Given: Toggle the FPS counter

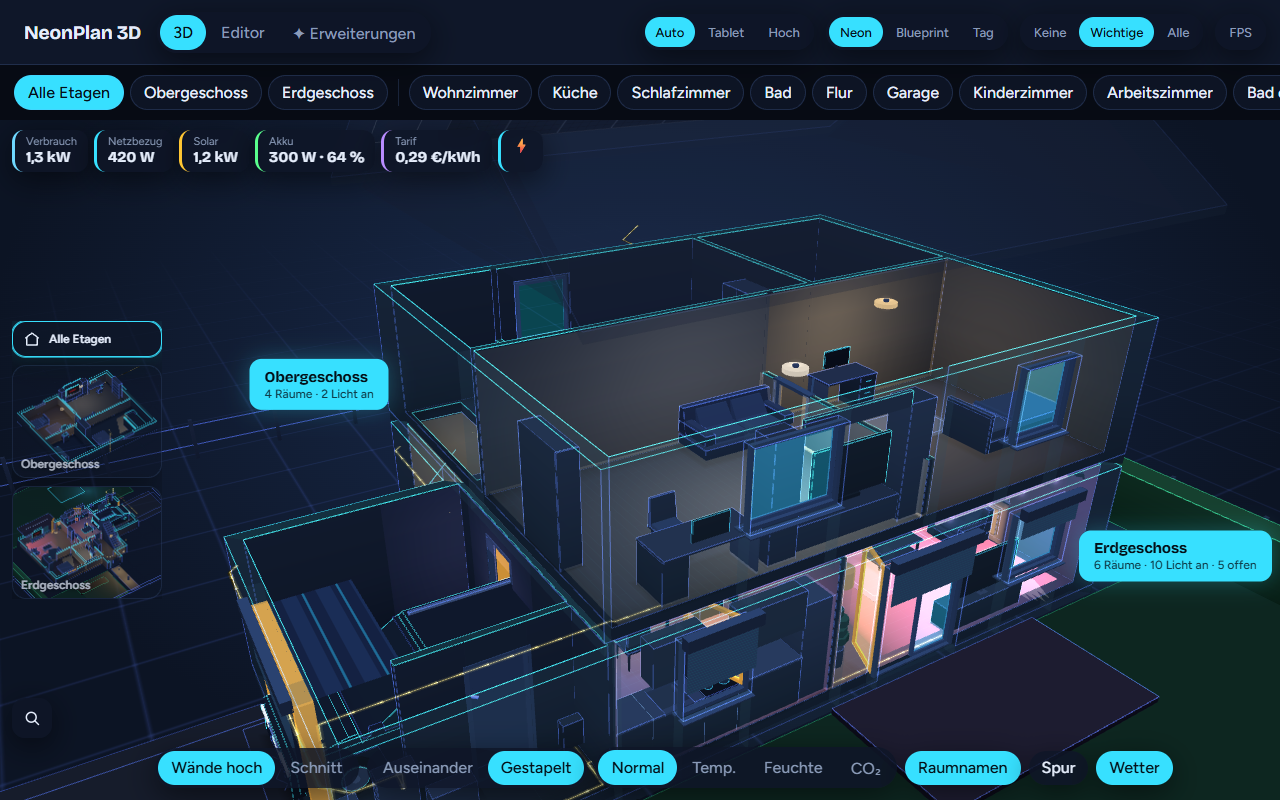Looking at the screenshot, I should pos(1240,33).
